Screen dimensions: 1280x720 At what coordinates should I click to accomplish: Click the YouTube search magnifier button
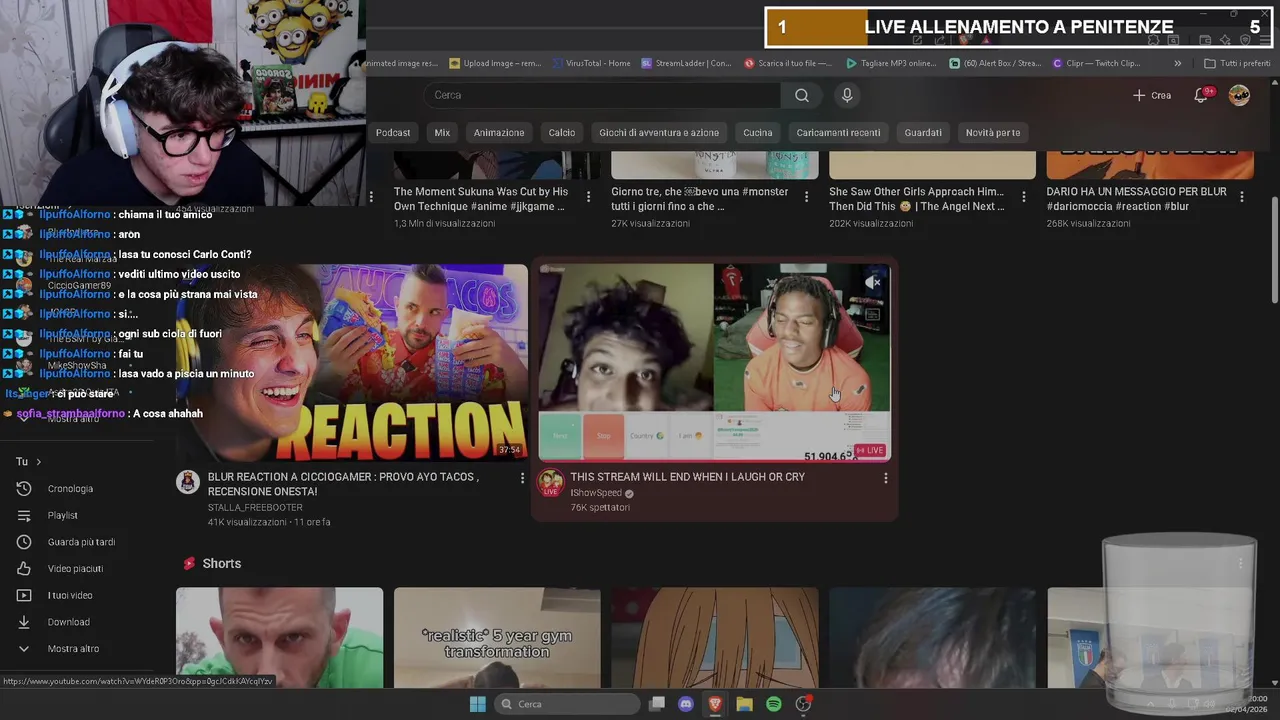click(801, 95)
